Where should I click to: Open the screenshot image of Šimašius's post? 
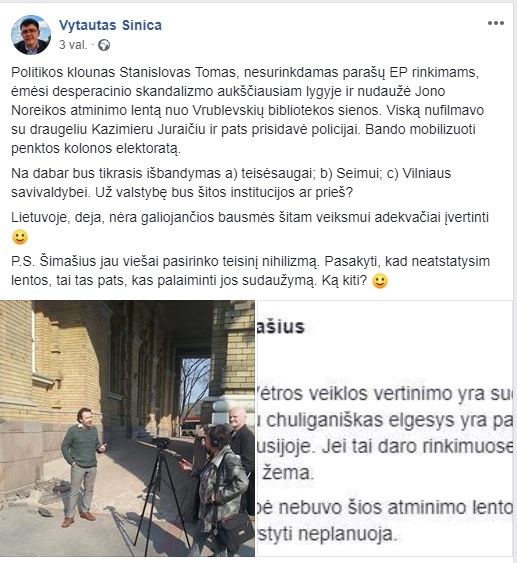point(385,428)
